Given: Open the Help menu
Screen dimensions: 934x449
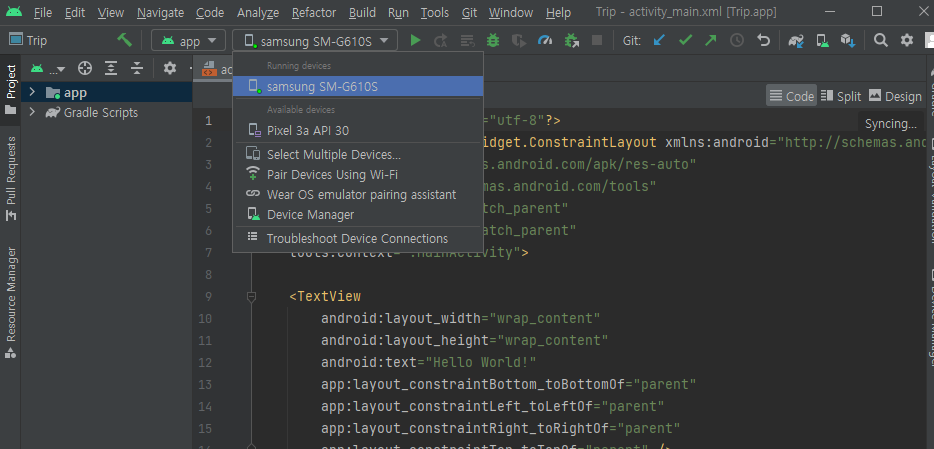Looking at the screenshot, I should pyautogui.click(x=558, y=13).
